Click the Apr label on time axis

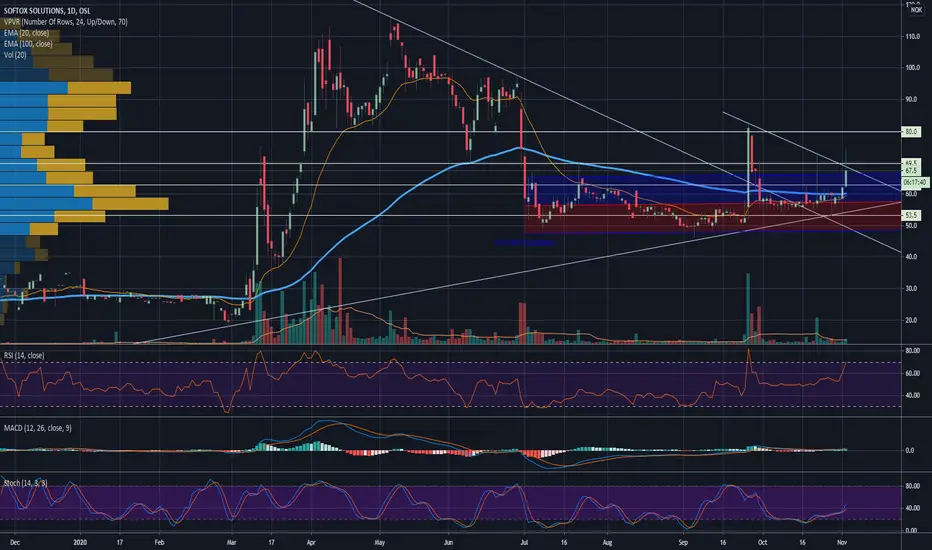pyautogui.click(x=311, y=542)
